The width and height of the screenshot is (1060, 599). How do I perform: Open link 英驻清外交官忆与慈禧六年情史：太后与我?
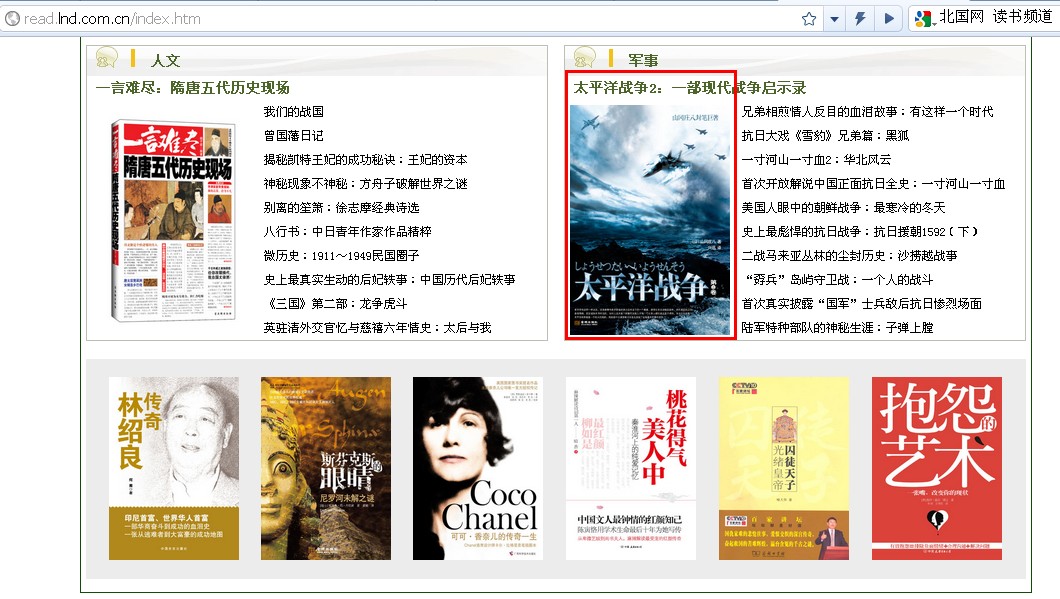click(377, 328)
